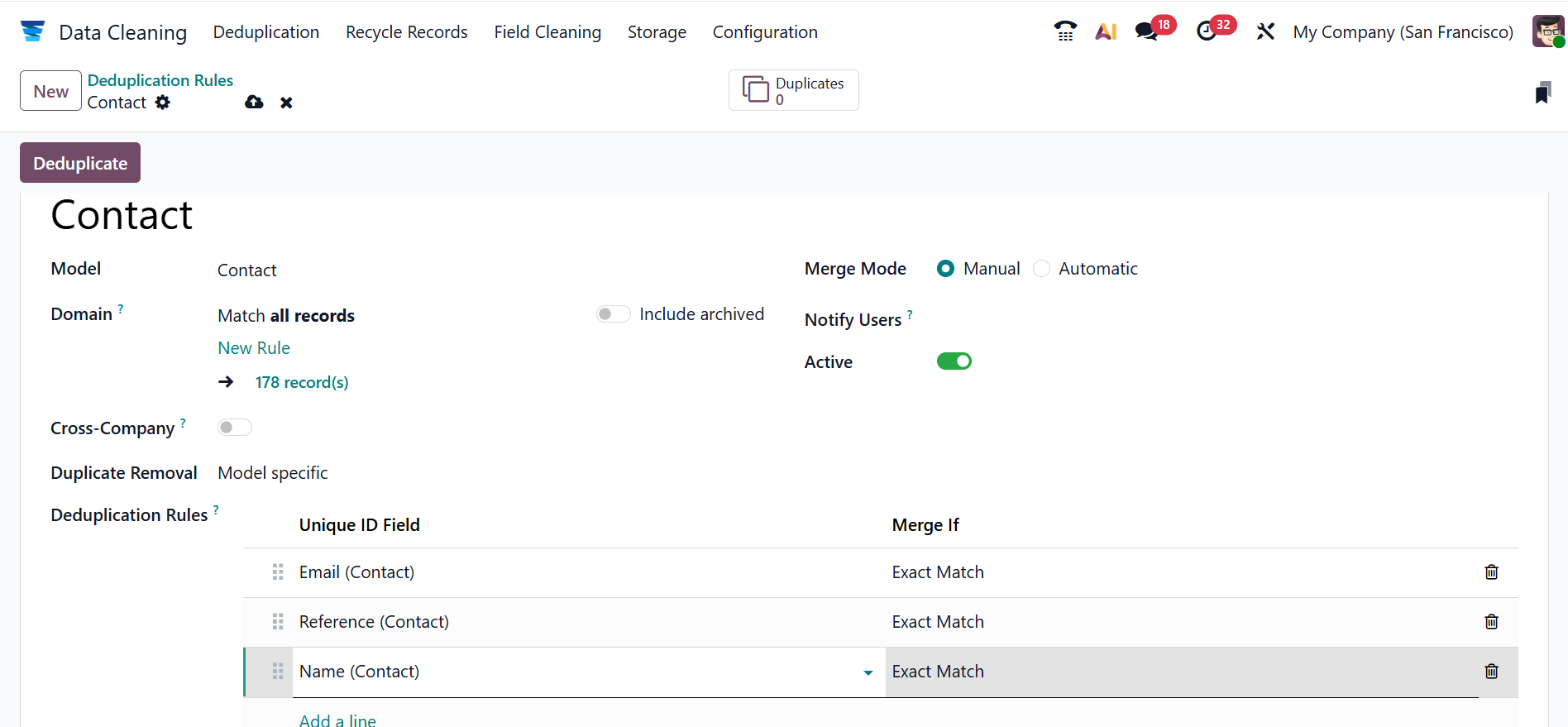
Task: Click the Add a line link
Action: (x=337, y=720)
